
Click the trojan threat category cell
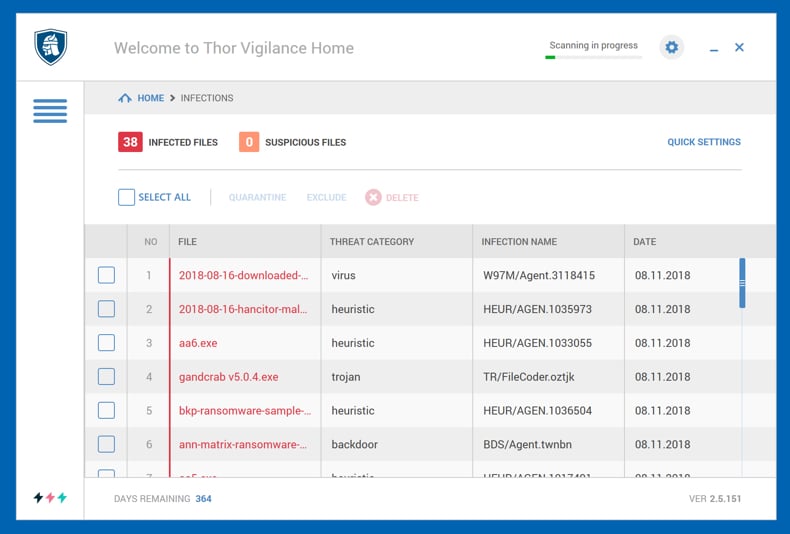click(346, 377)
